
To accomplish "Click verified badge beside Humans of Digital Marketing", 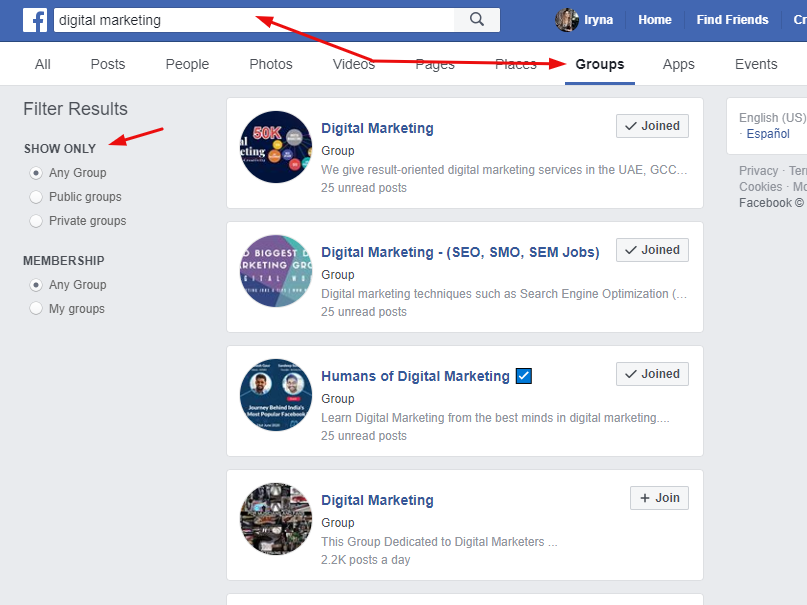I will pos(524,377).
